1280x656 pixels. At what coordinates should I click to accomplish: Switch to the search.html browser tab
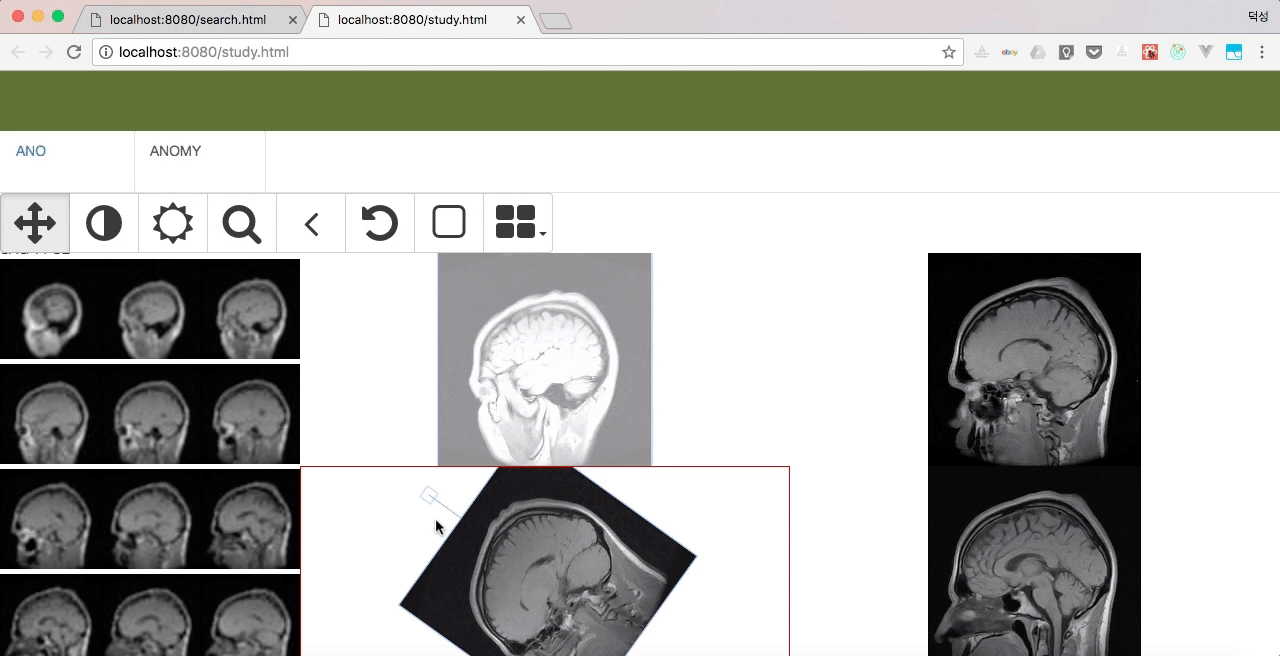pos(188,20)
